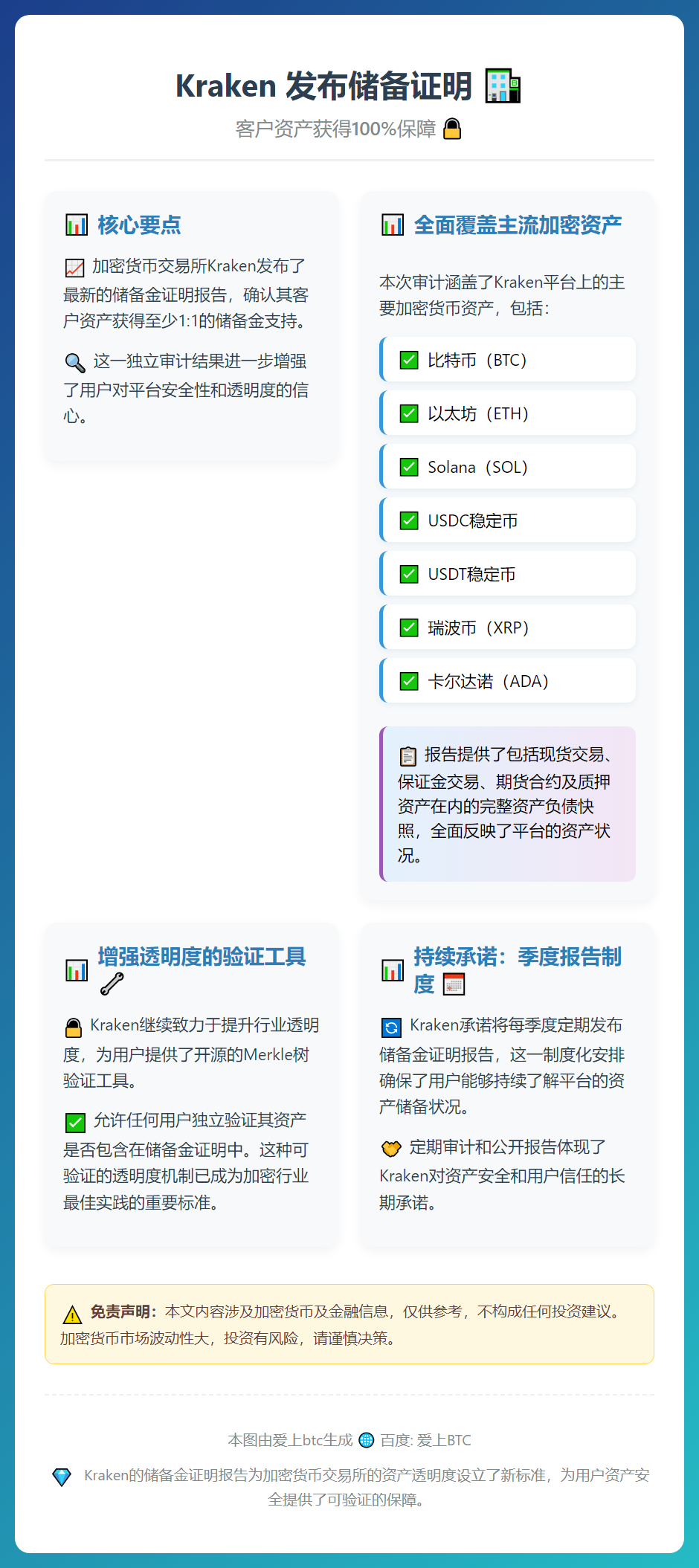The width and height of the screenshot is (699, 1568).
Task: Click the 卡尔达诺 (ADA) label
Action: [x=488, y=681]
